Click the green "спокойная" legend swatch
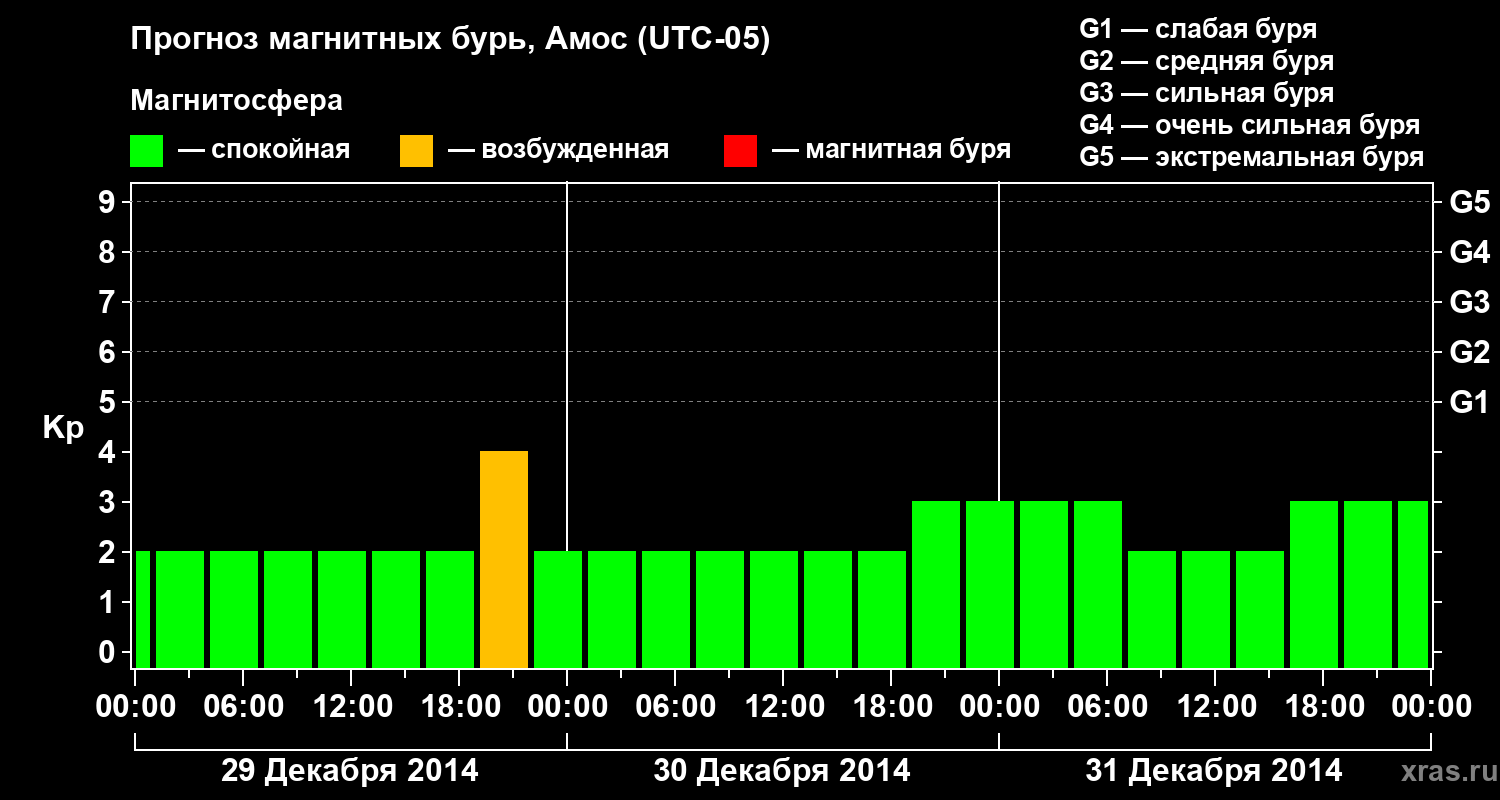Viewport: 1500px width, 800px height. [147, 151]
